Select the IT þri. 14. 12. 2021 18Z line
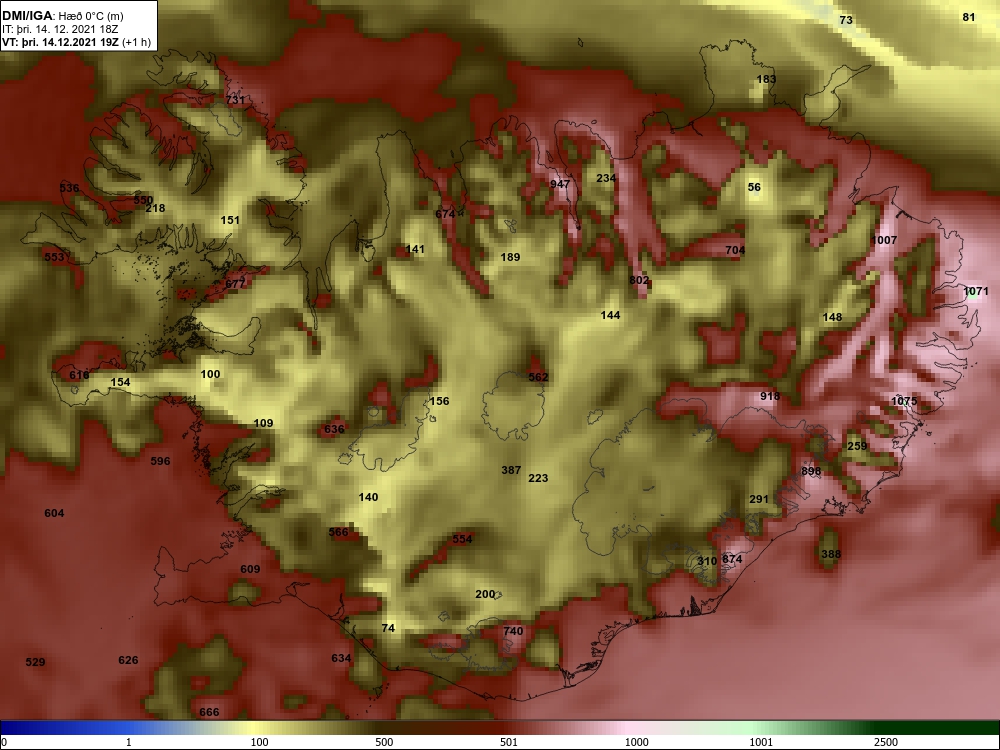 coord(58,29)
